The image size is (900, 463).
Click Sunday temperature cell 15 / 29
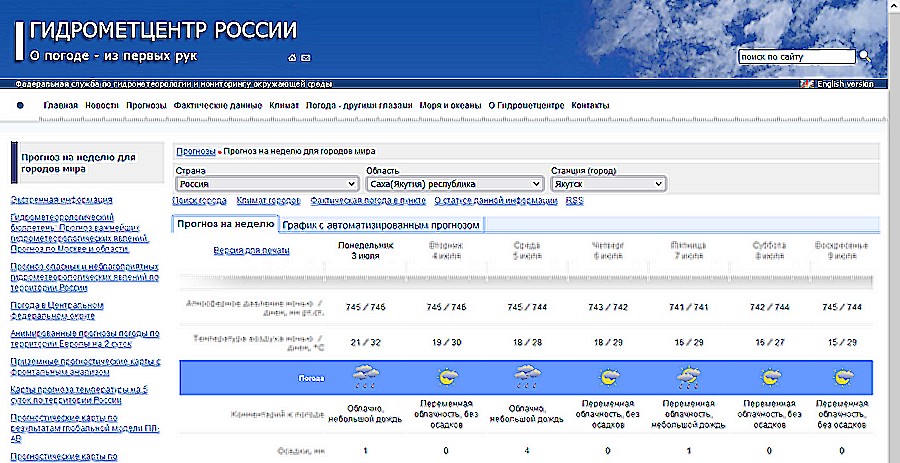[x=842, y=343]
